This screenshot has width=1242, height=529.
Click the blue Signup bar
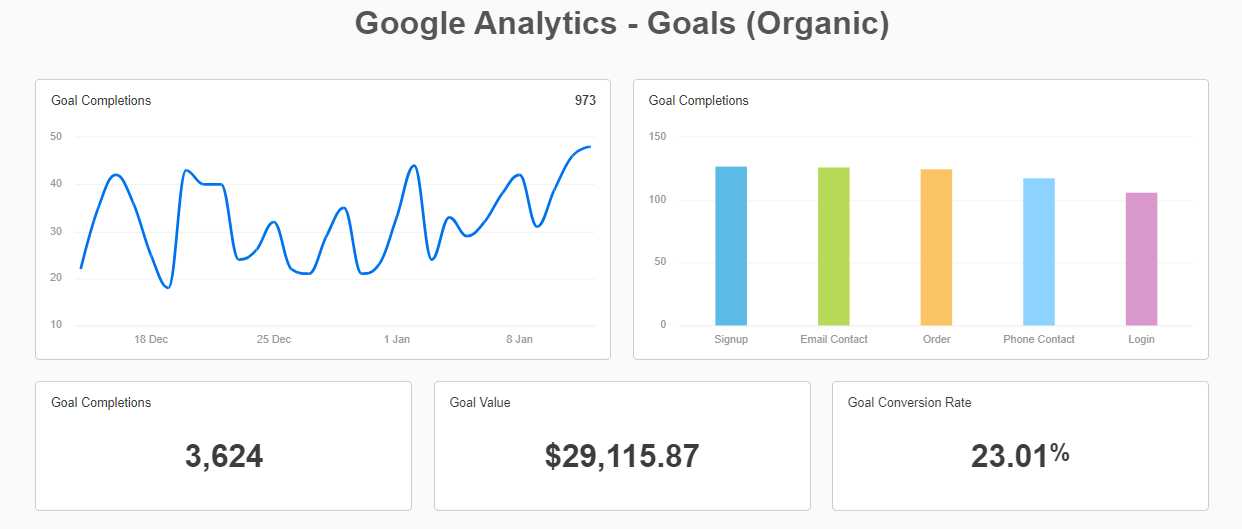point(731,246)
